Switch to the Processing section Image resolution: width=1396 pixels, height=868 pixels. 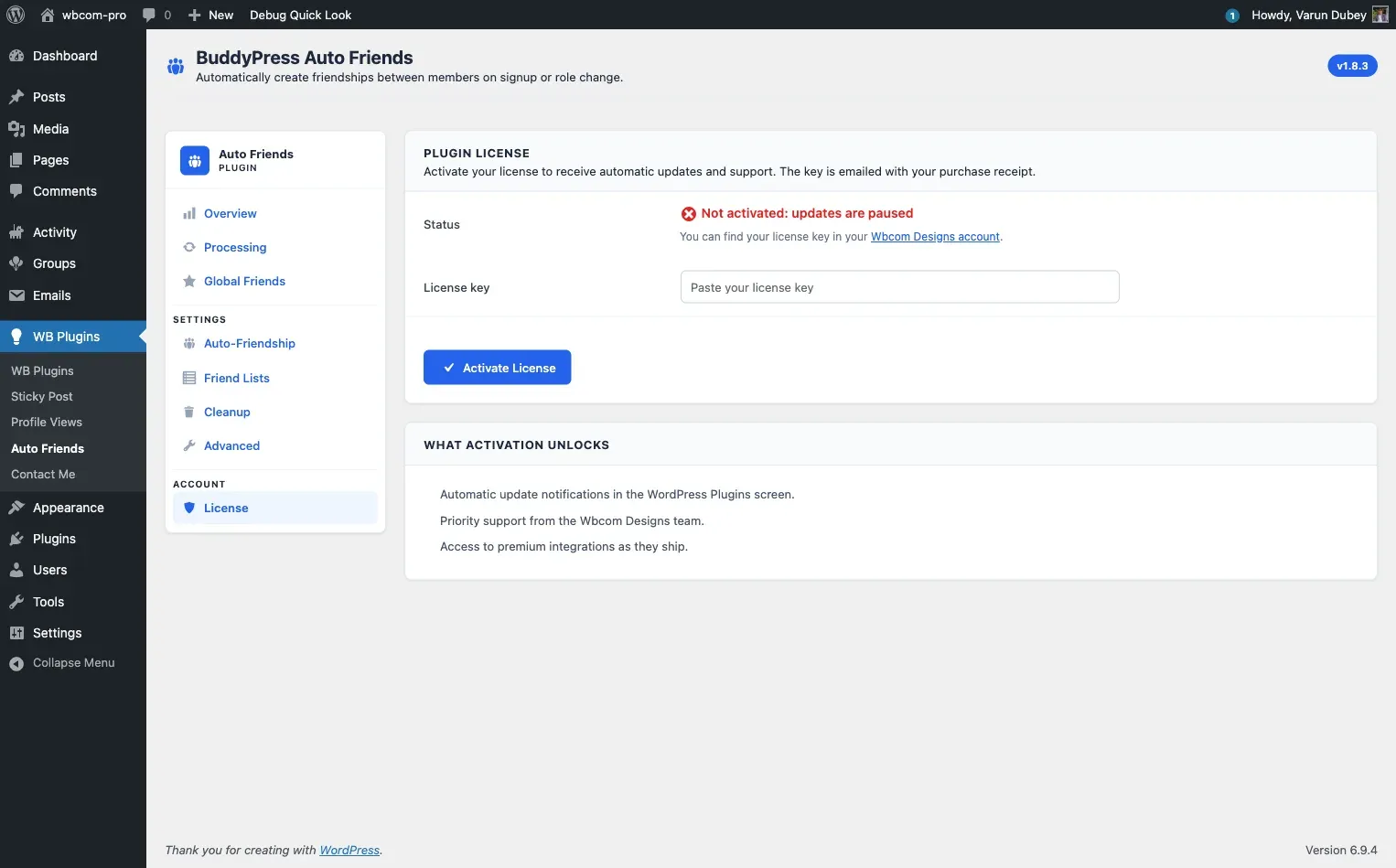tap(275, 247)
